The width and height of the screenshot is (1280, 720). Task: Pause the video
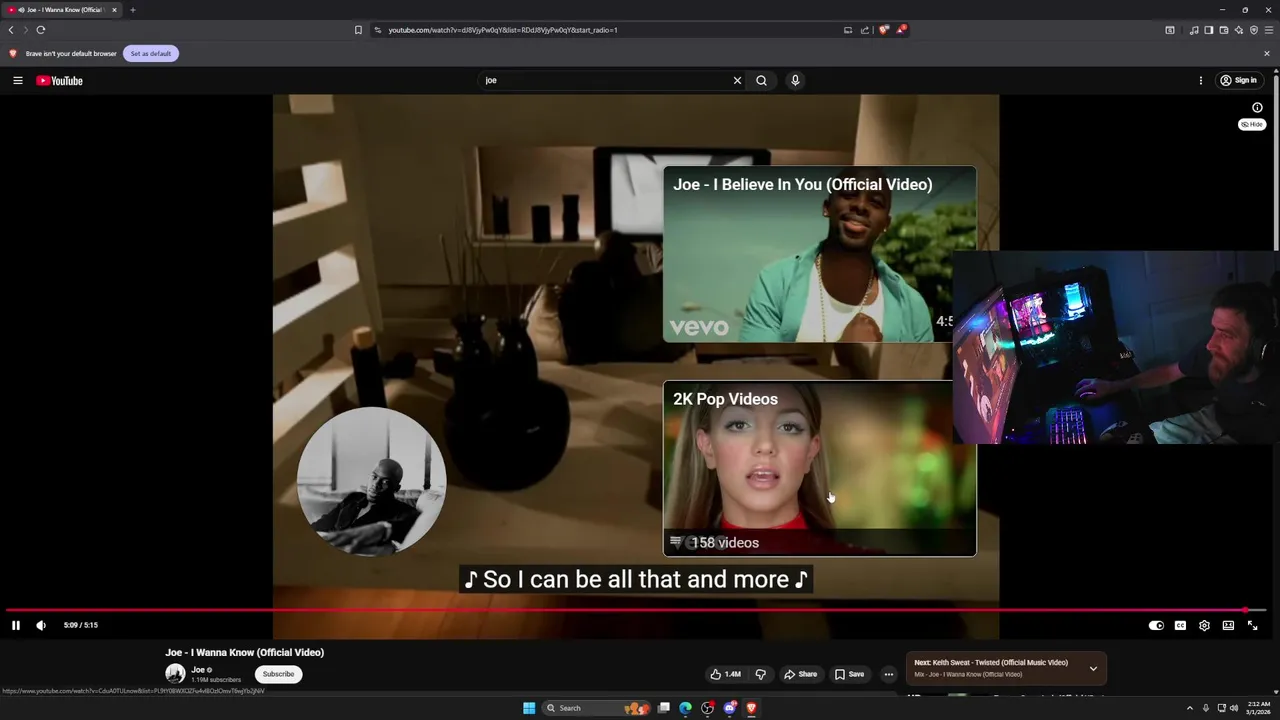16,625
